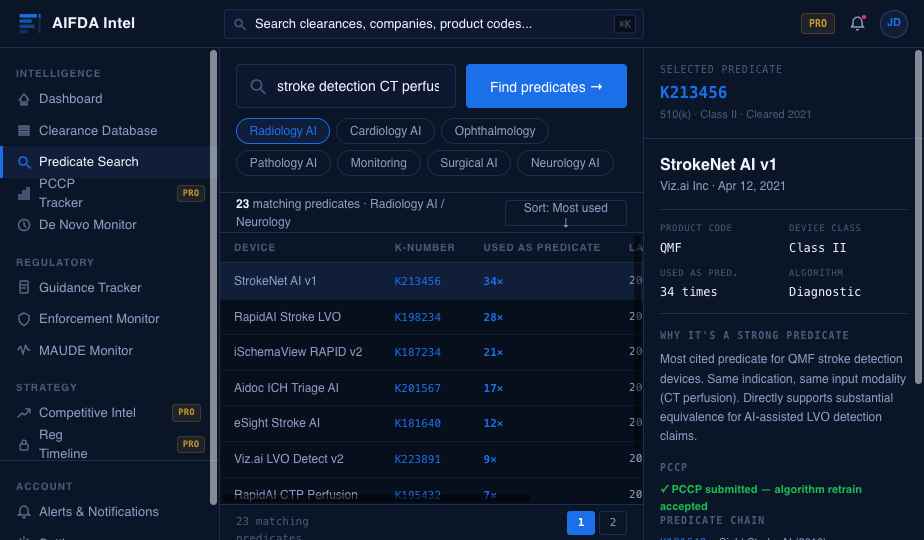Viewport: 924px width, 540px height.
Task: Open the K187234 link
Action: coord(417,352)
